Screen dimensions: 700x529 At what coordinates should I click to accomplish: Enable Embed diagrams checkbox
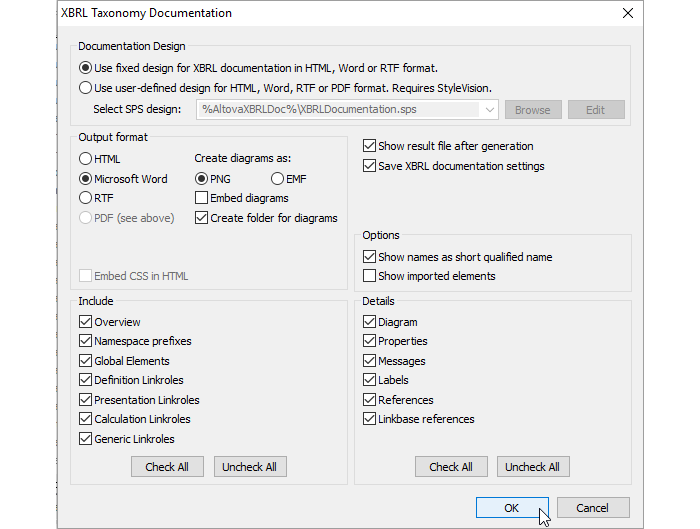[x=202, y=198]
